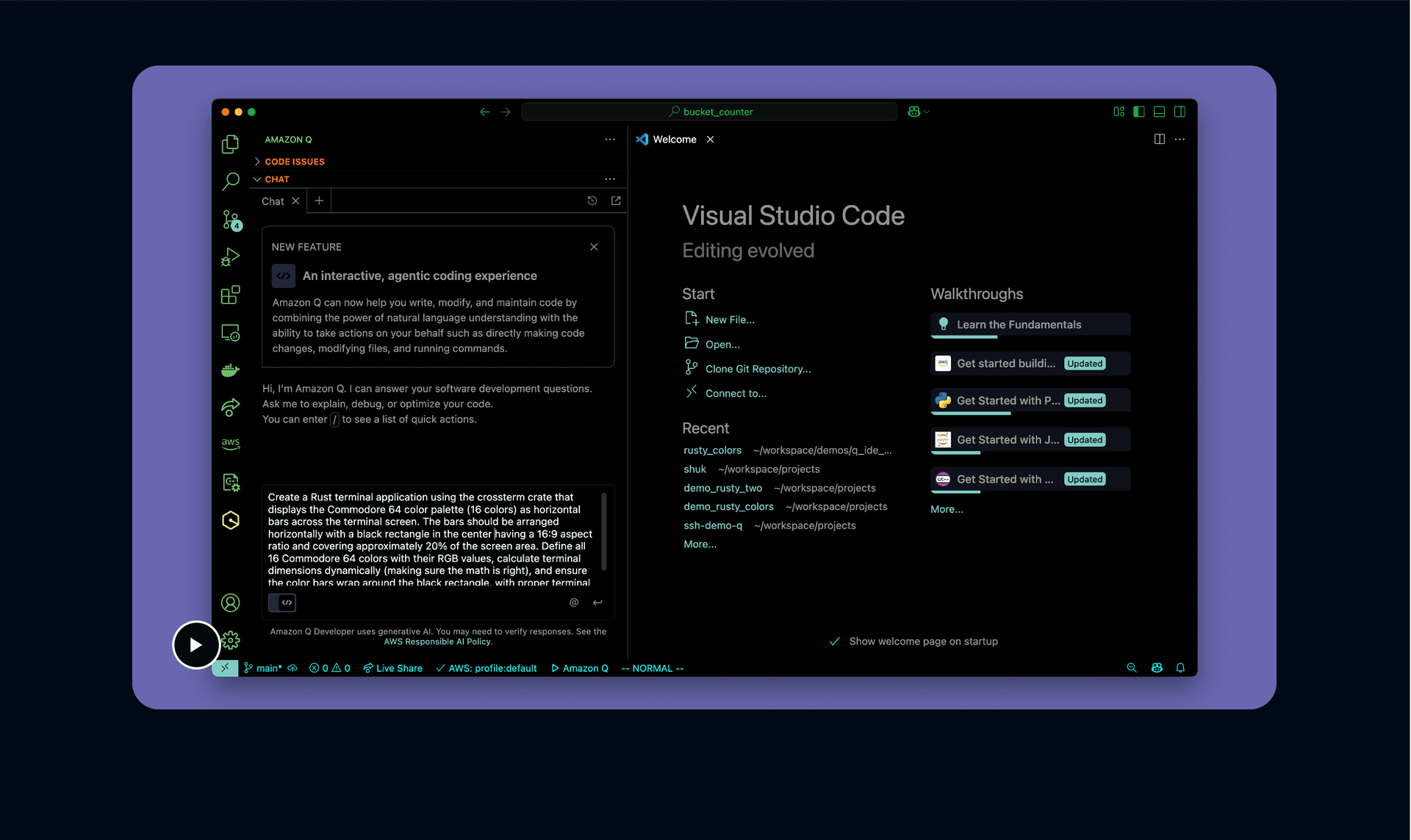Viewport: 1411px width, 840px height.
Task: Click Open... under Start
Action: coord(713,344)
